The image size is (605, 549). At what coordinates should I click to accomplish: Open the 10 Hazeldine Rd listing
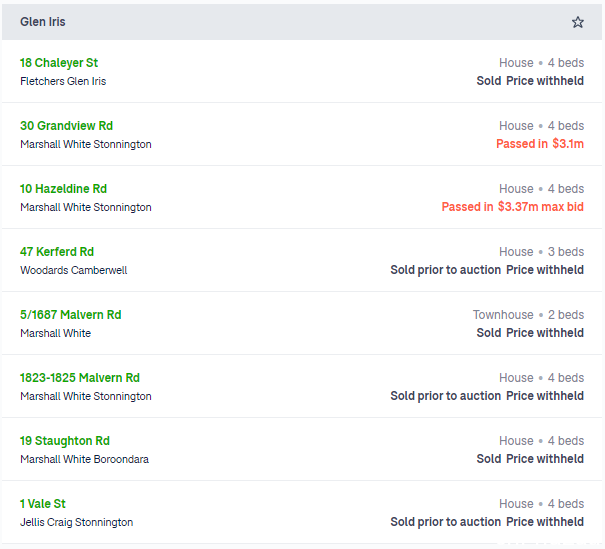[63, 189]
